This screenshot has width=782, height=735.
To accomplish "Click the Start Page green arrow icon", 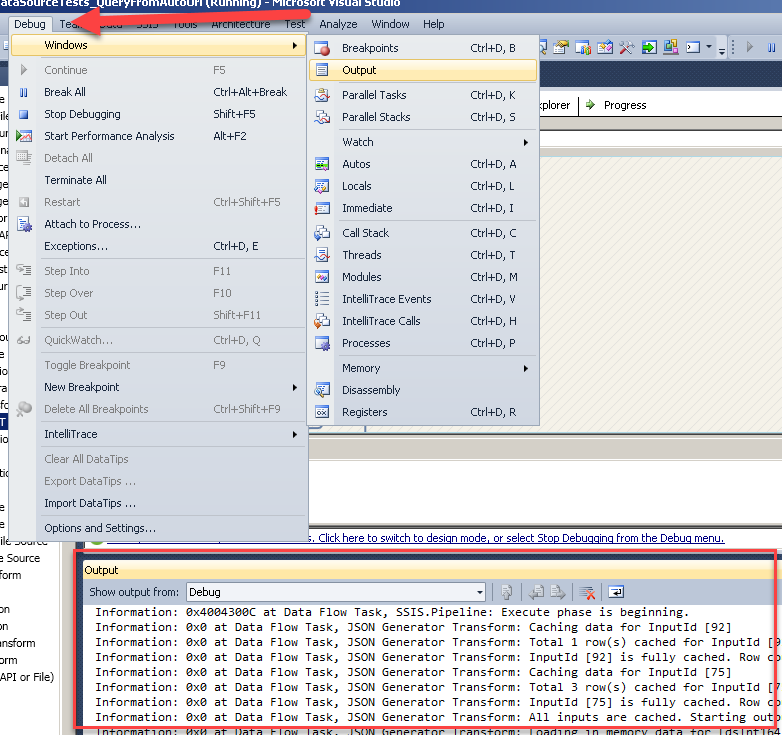I will tap(649, 47).
